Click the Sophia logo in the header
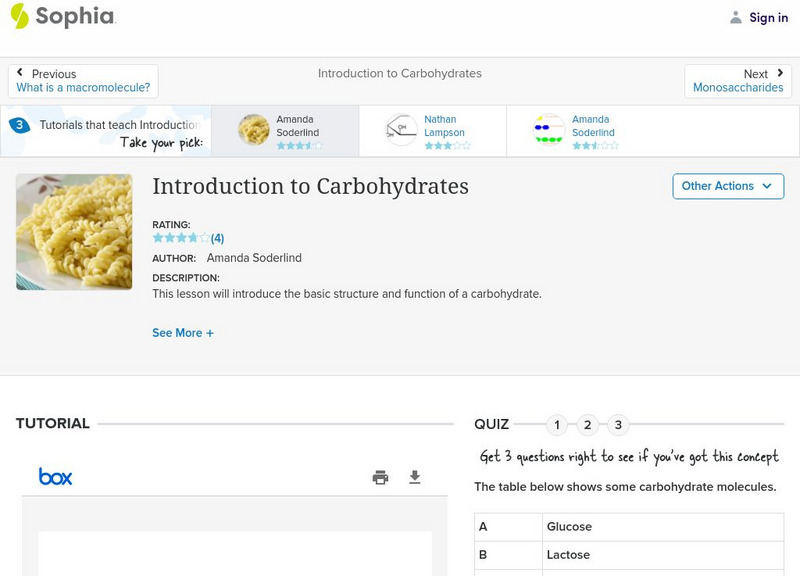 point(62,17)
